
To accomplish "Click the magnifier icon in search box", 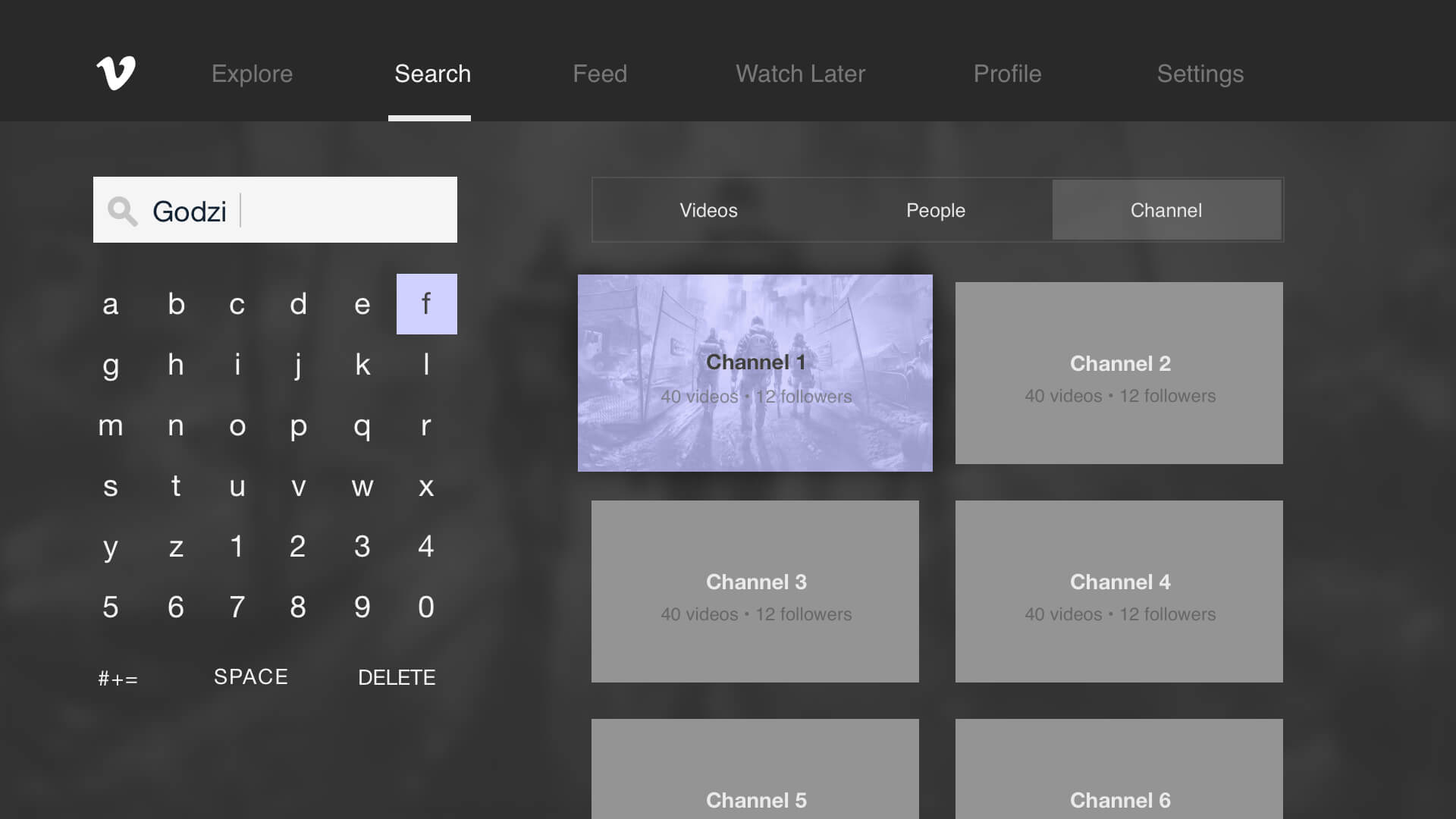I will (x=122, y=211).
